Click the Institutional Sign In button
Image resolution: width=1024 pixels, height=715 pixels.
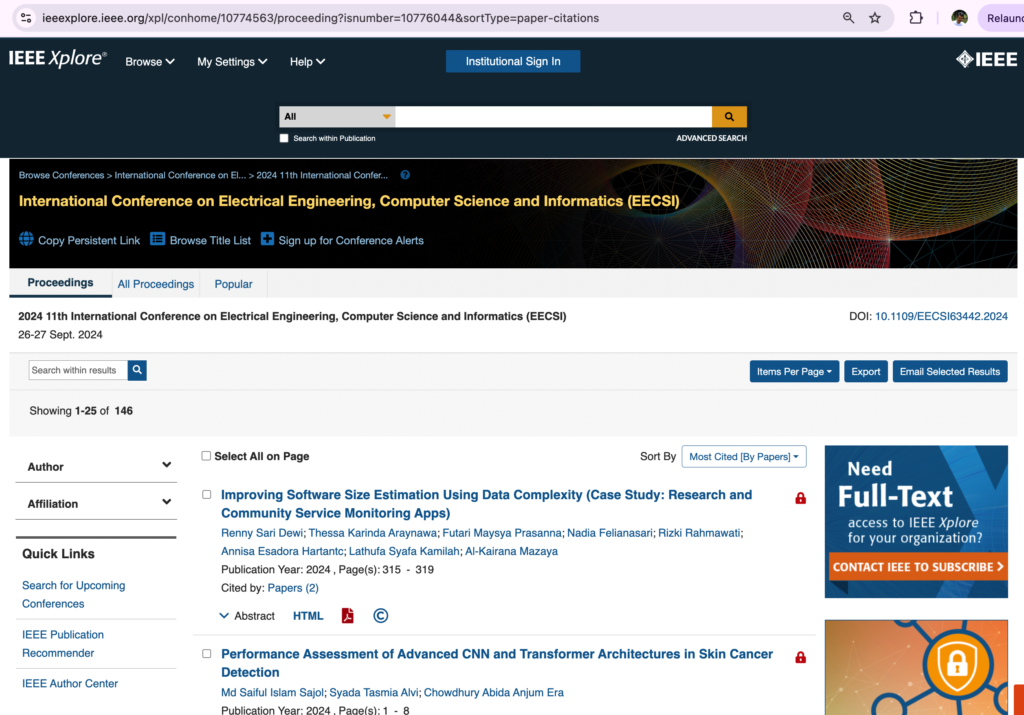[x=513, y=61]
